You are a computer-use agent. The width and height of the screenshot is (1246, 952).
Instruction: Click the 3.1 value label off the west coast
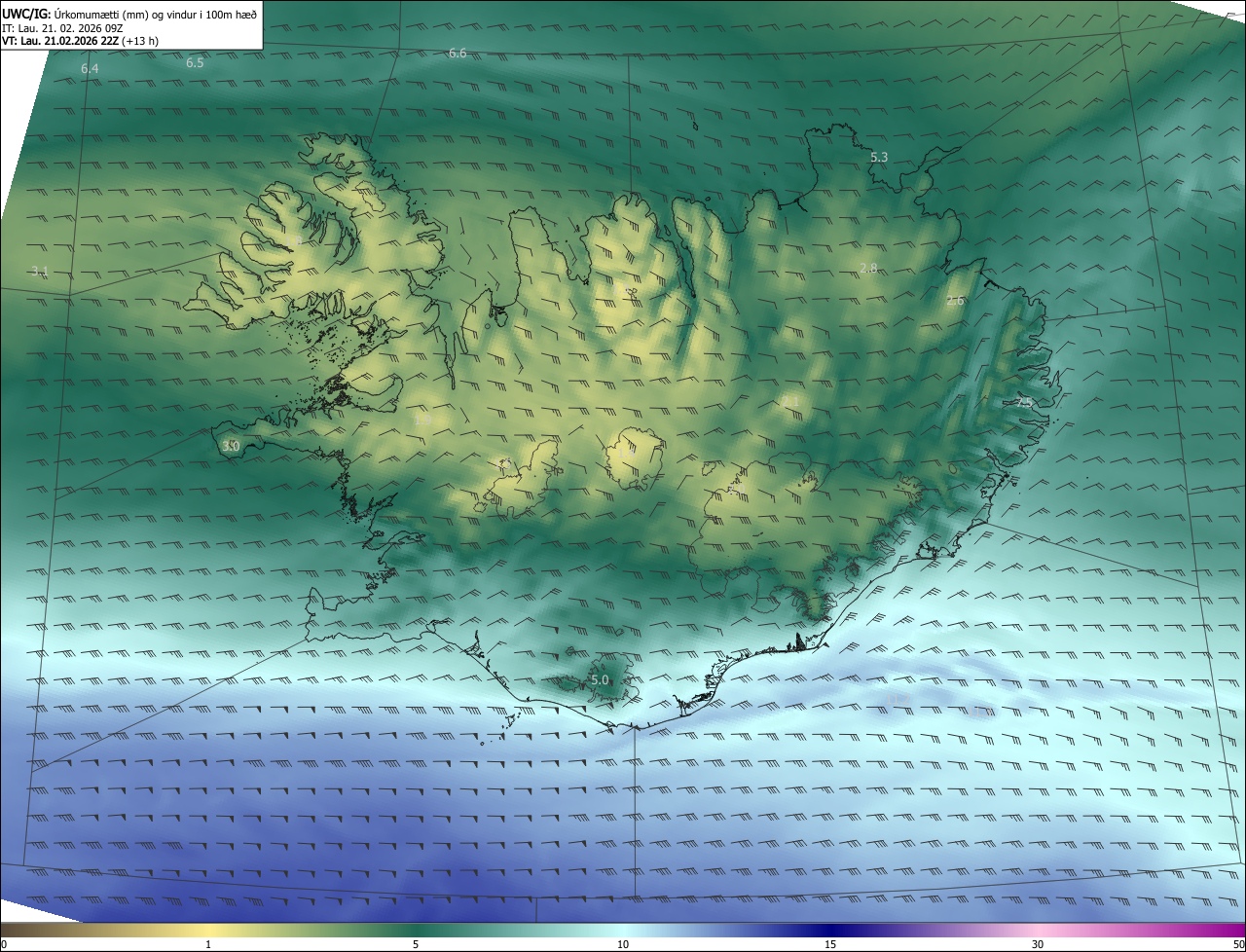[39, 271]
